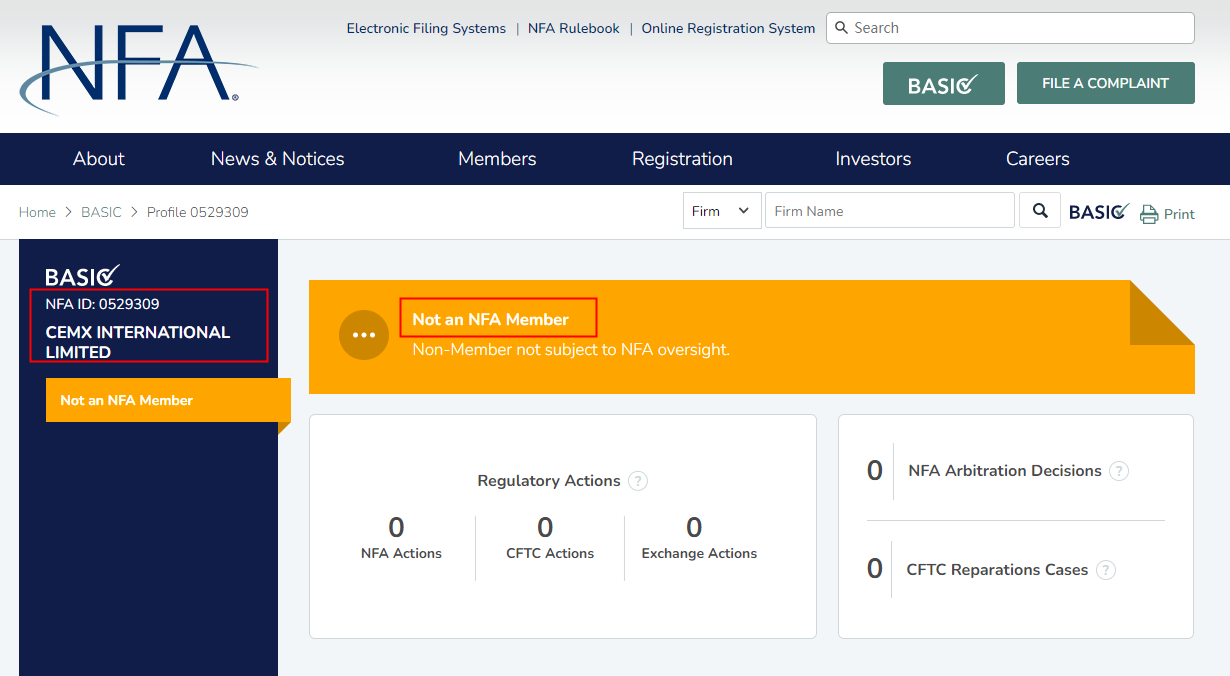Viewport: 1230px width, 676px height.
Task: Click the CFTC Actions count
Action: tap(545, 527)
